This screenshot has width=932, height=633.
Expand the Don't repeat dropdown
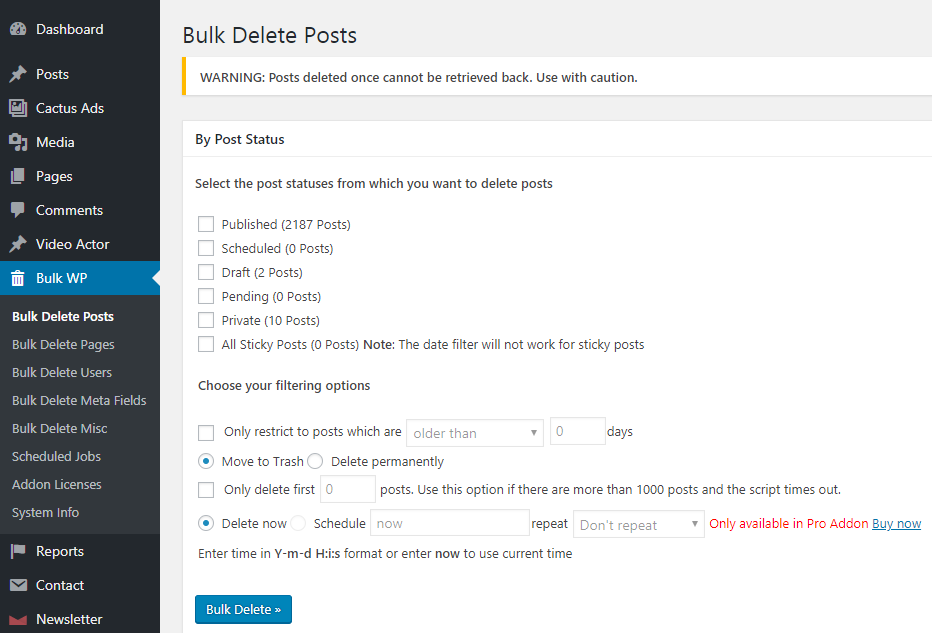coord(638,525)
